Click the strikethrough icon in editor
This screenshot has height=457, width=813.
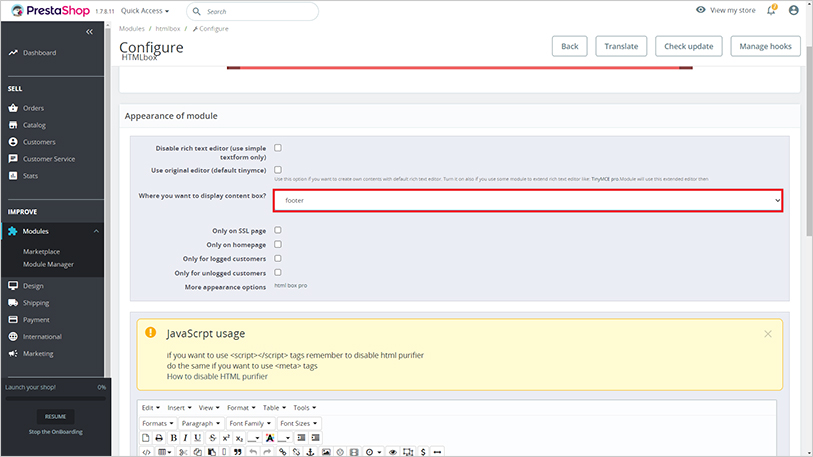pyautogui.click(x=212, y=438)
